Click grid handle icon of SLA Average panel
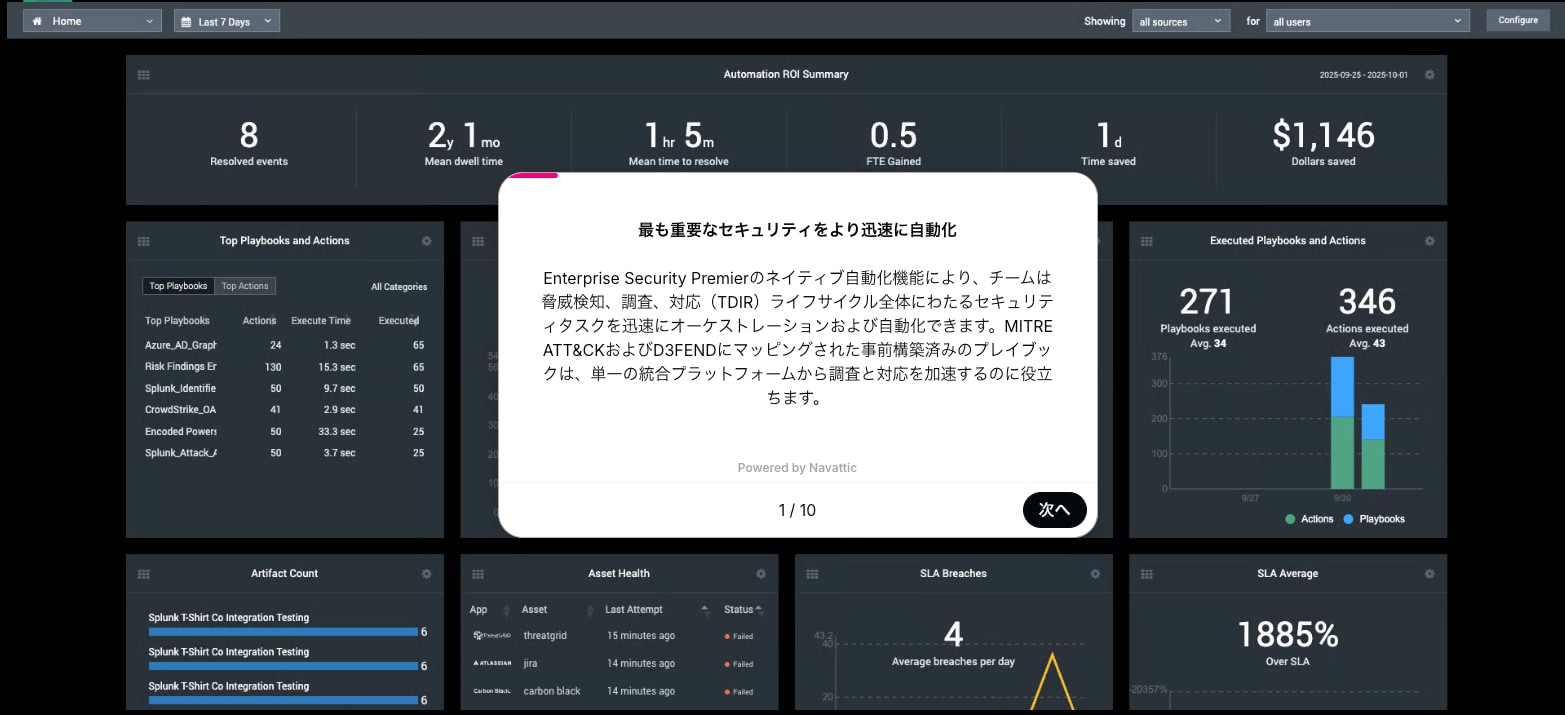This screenshot has height=715, width=1565. pos(1147,574)
